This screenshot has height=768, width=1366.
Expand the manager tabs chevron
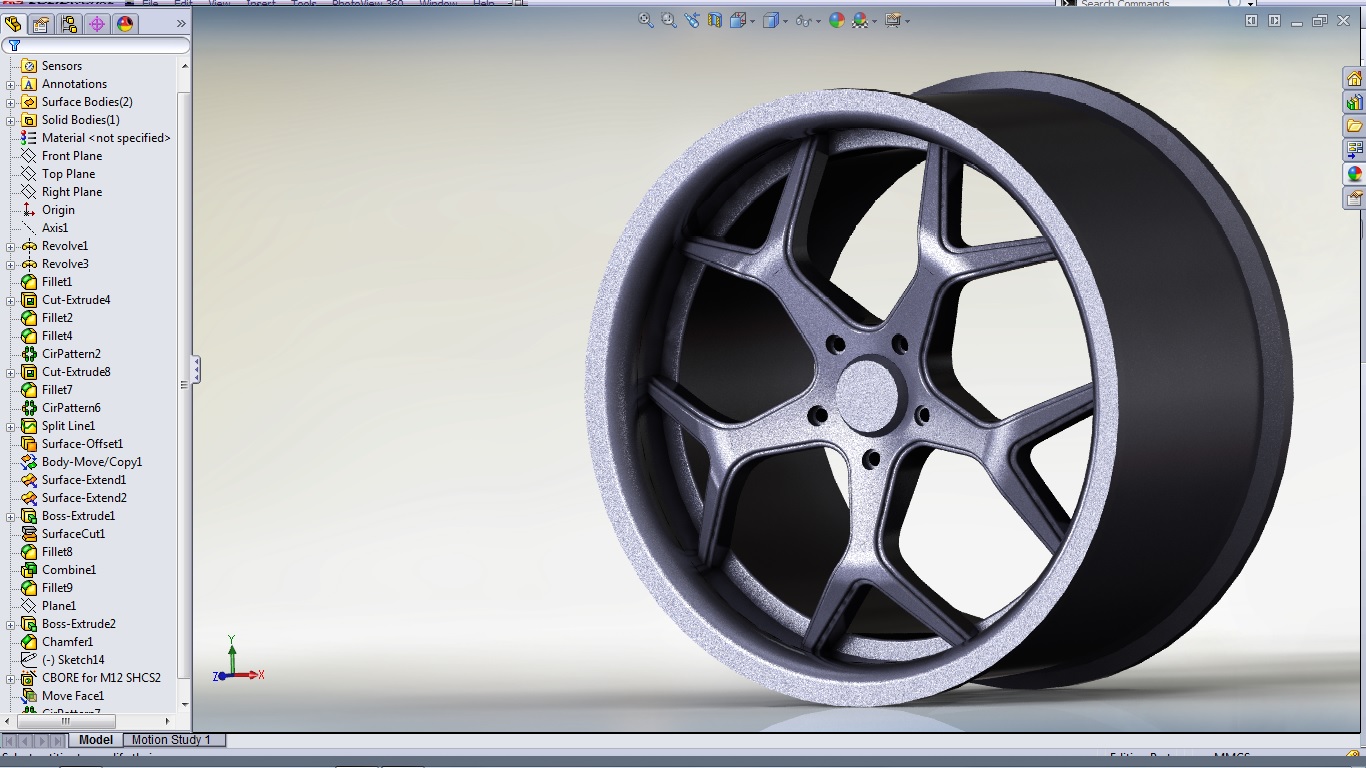[x=181, y=24]
